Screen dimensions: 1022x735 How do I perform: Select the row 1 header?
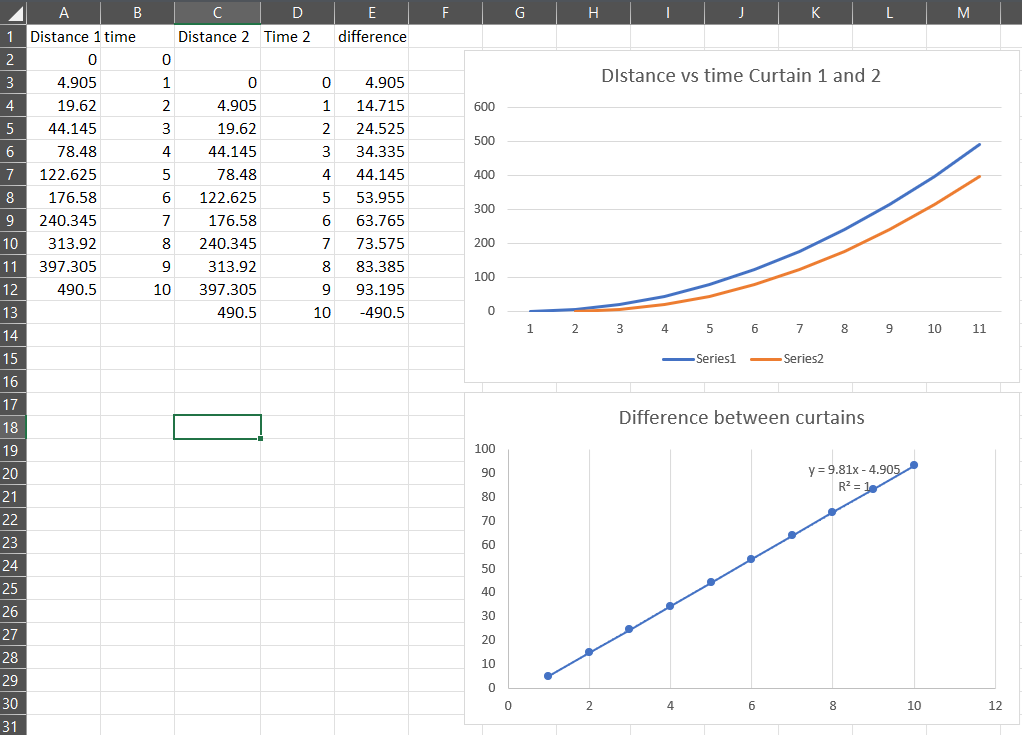tap(13, 36)
